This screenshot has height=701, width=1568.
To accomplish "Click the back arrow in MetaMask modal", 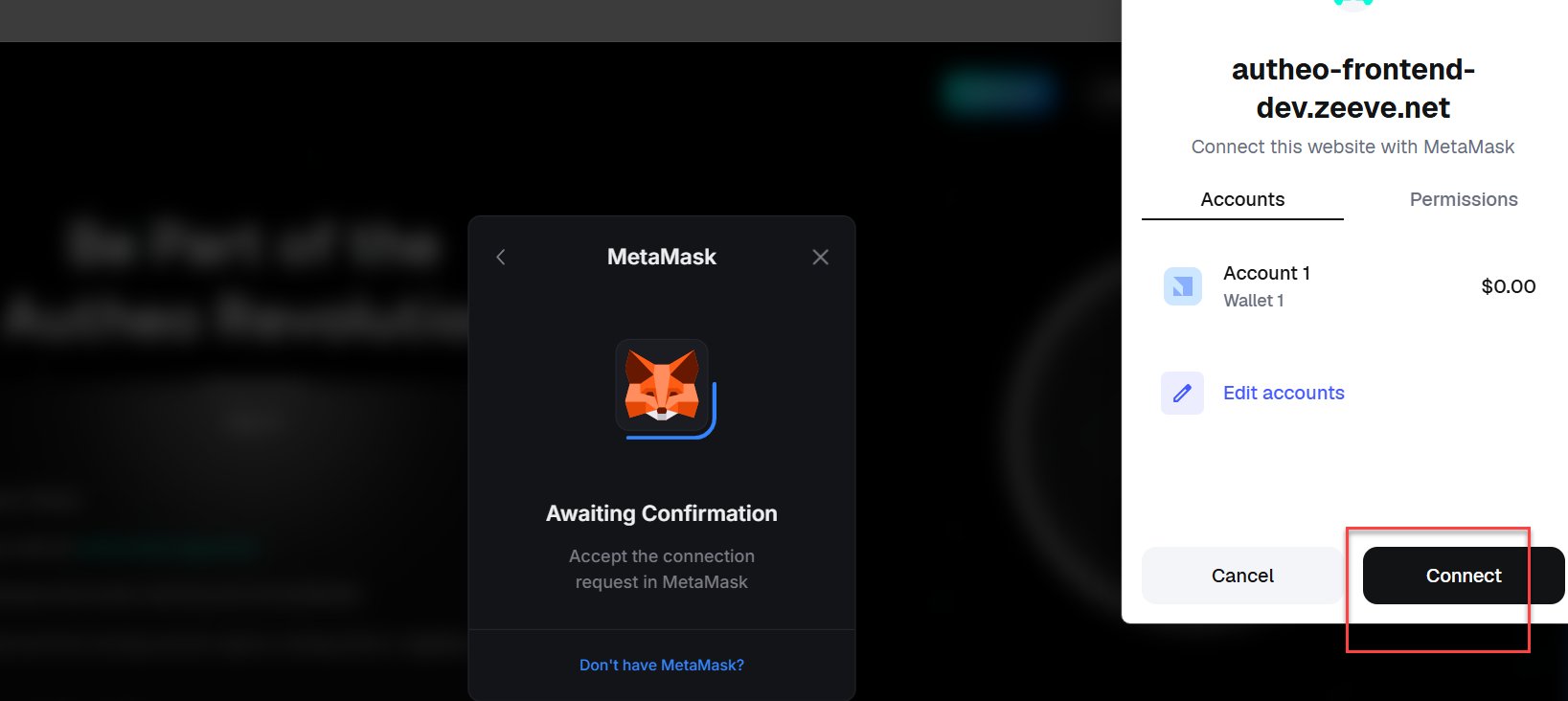I will 501,257.
